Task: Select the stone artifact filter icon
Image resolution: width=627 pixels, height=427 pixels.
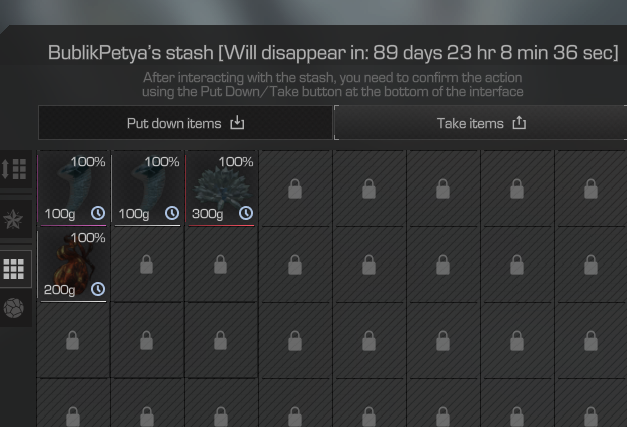Action: tap(14, 308)
